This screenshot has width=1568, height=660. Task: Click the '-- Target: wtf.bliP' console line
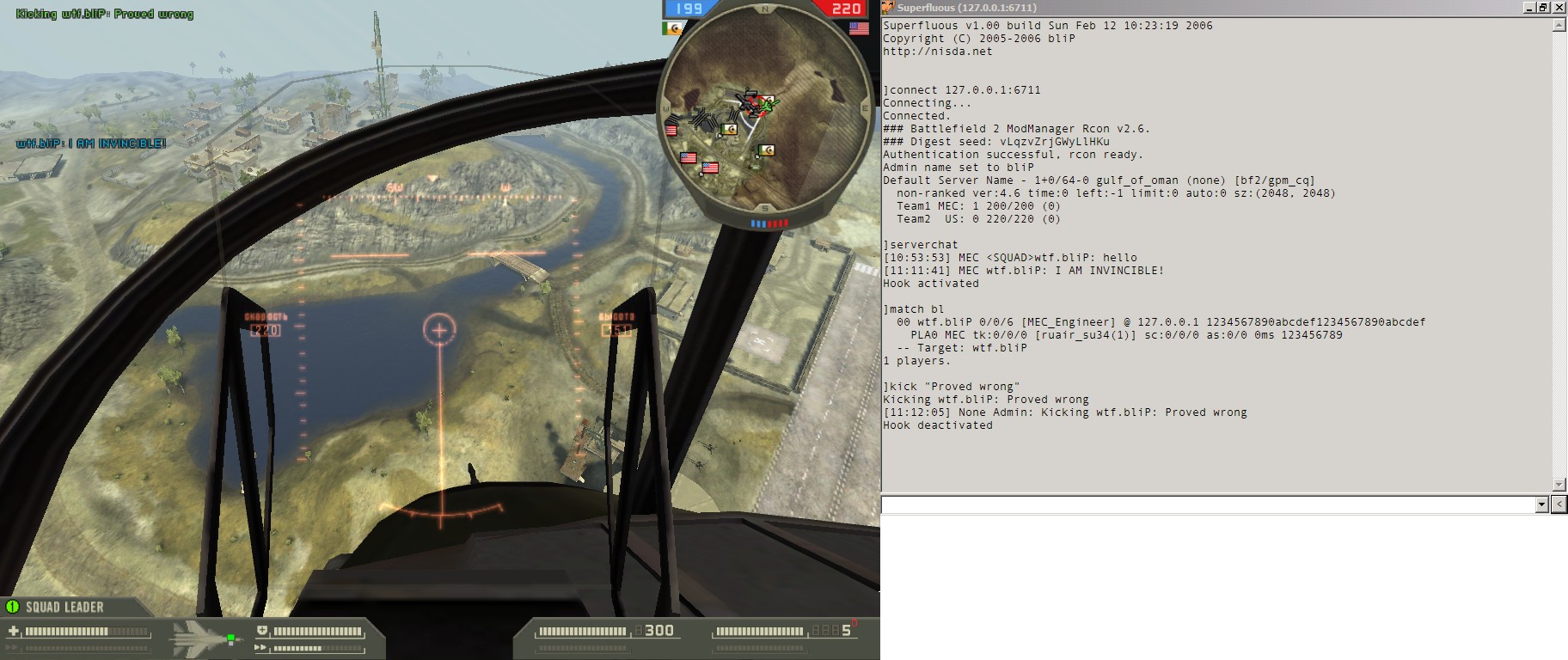[x=962, y=348]
